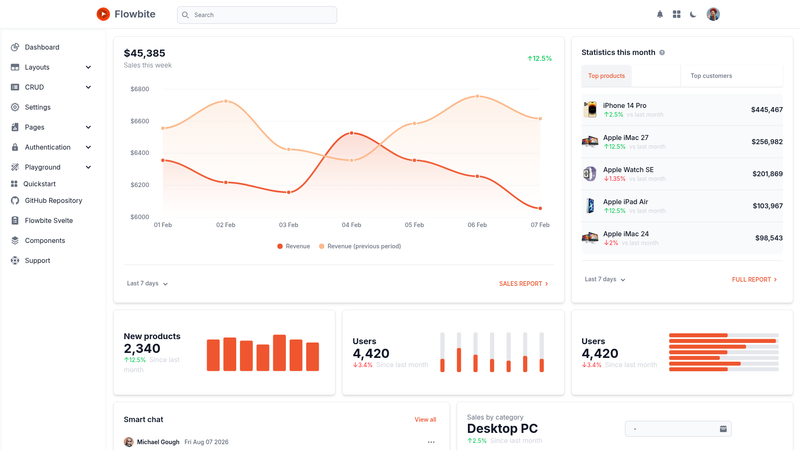Focus the Search input field

click(x=257, y=15)
